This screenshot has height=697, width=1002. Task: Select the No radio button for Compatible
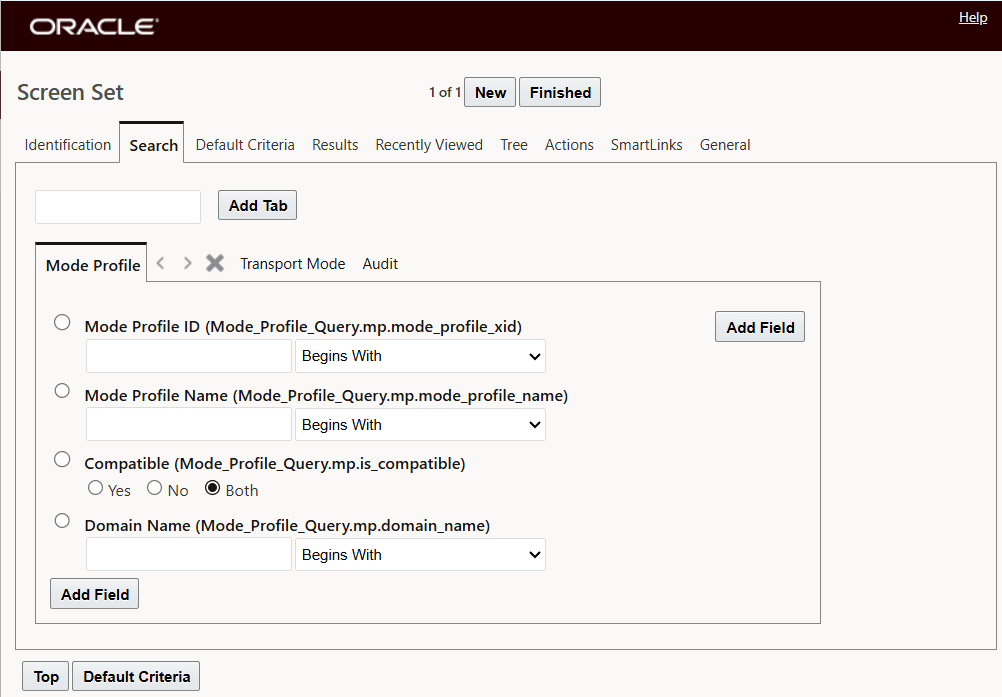pos(156,490)
